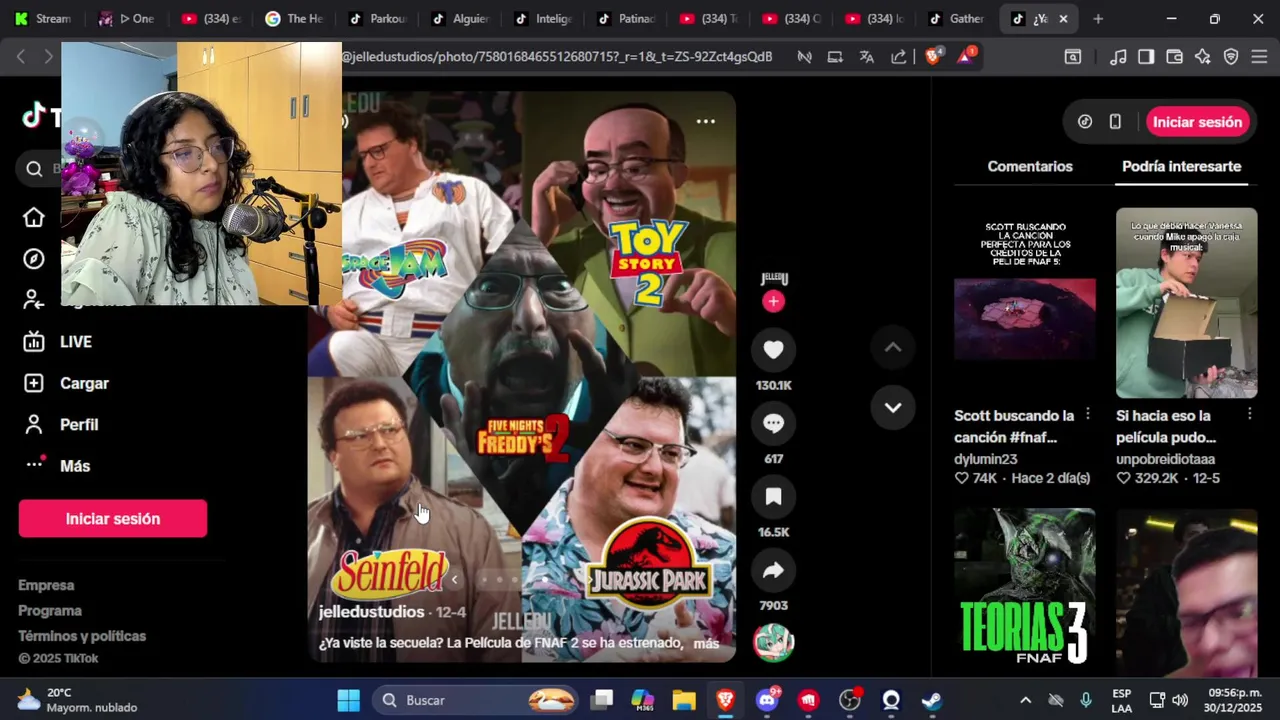Viewport: 1280px width, 720px height.
Task: Share the post using the arrow icon
Action: (773, 571)
